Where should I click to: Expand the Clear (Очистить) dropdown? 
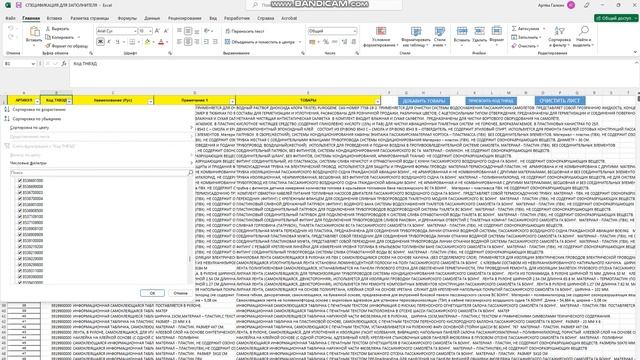tap(538, 46)
